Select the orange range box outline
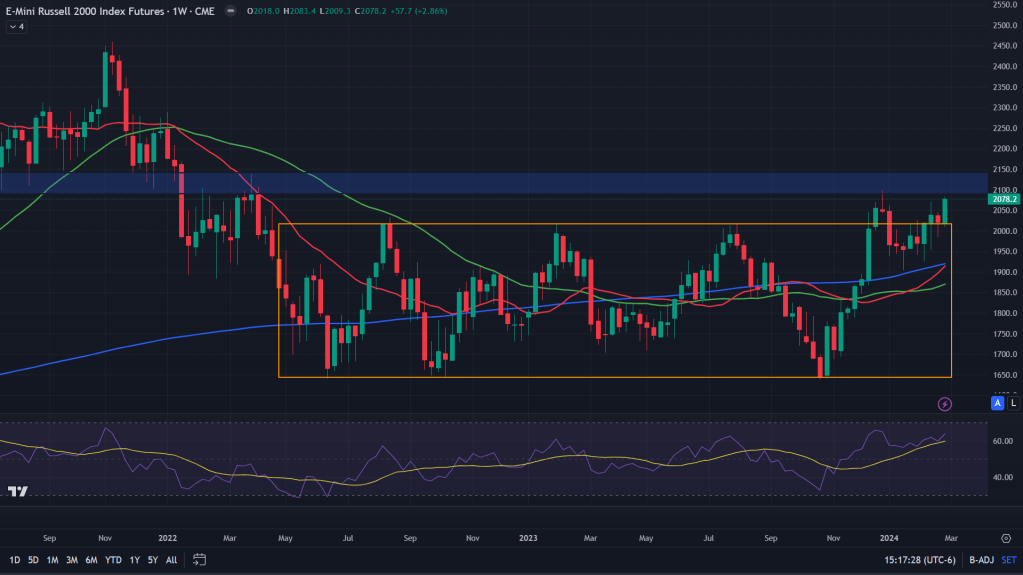This screenshot has width=1023, height=575. coord(615,377)
